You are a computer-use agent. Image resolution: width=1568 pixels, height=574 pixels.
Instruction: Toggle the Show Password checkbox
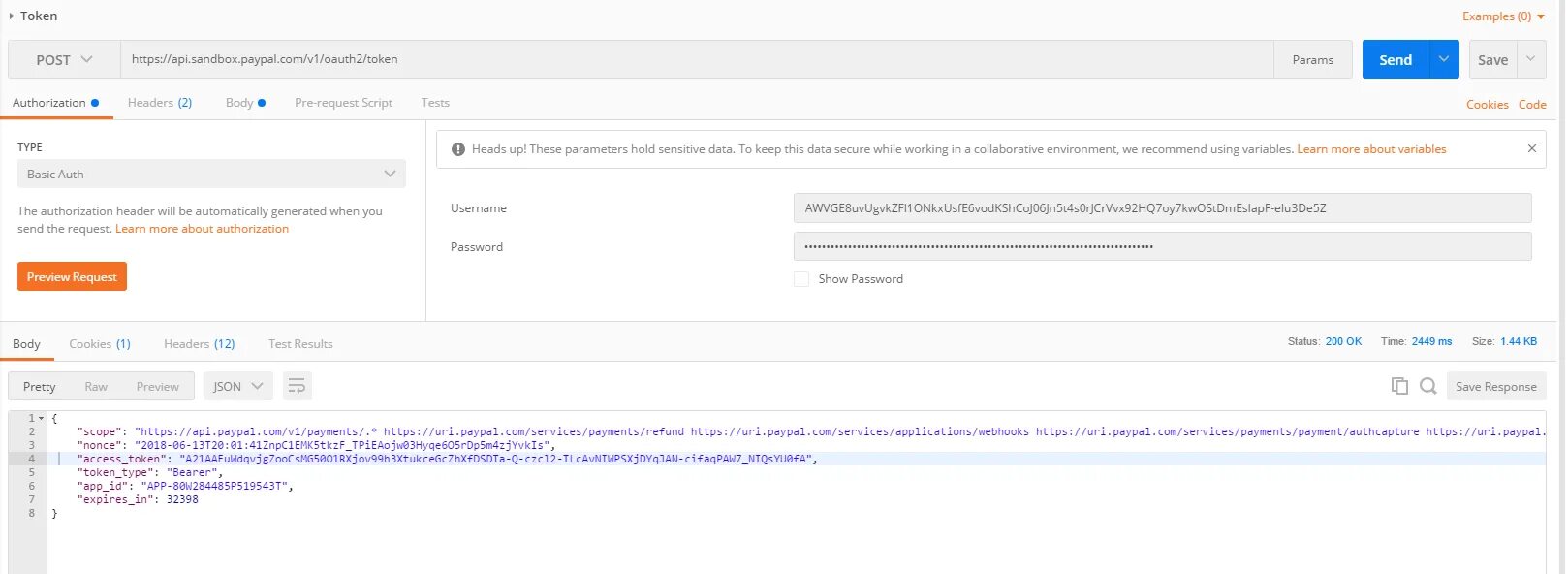click(801, 278)
